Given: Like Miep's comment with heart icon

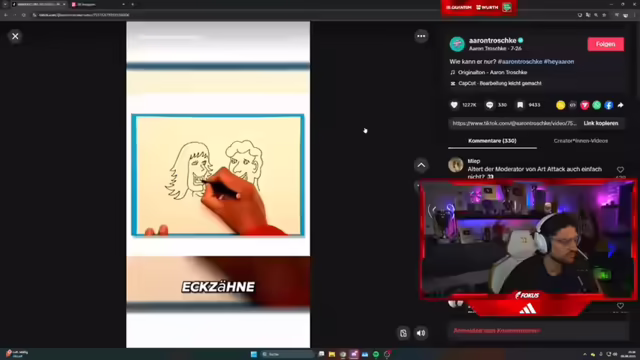Looking at the screenshot, I should pos(620,170).
